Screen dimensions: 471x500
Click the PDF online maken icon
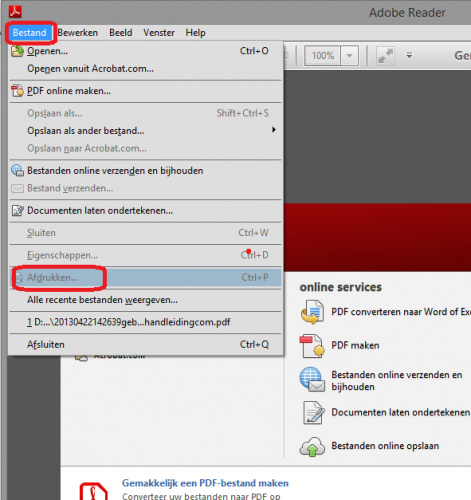(x=17, y=91)
